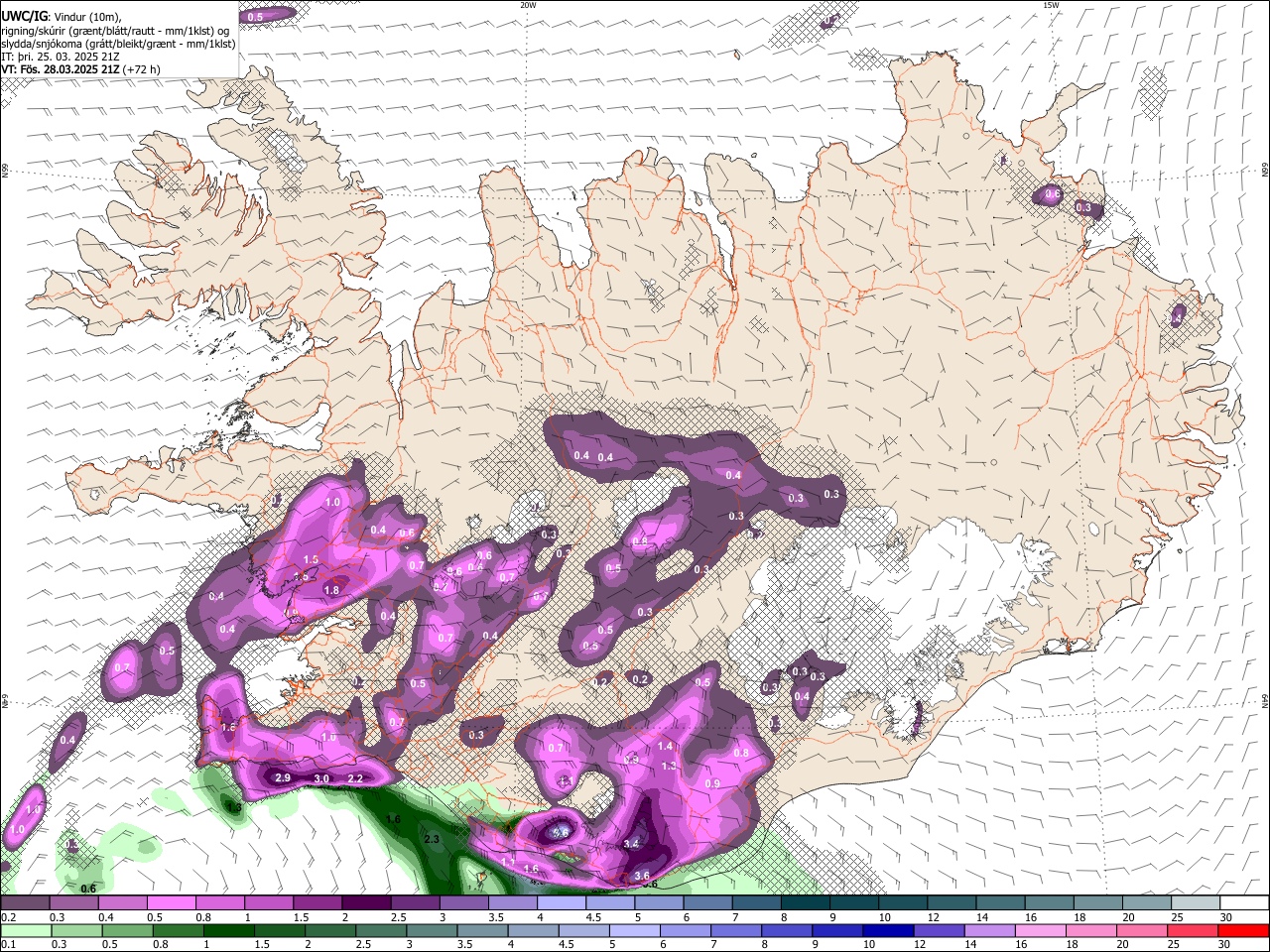This screenshot has width=1270, height=952.
Task: Click the 'VT: Fös. 28.03.2025 21Z' valid time
Action: tap(61, 69)
